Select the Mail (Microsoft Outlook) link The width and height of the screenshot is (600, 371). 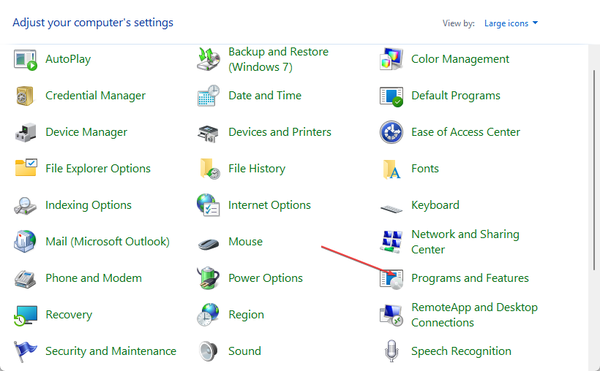108,242
